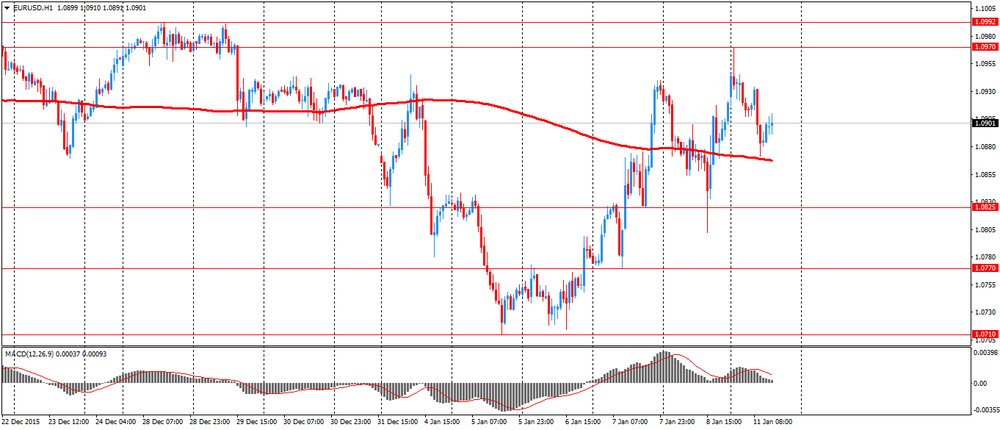1000x430 pixels.
Task: Select the 1.0992 red price label
Action: coord(985,22)
